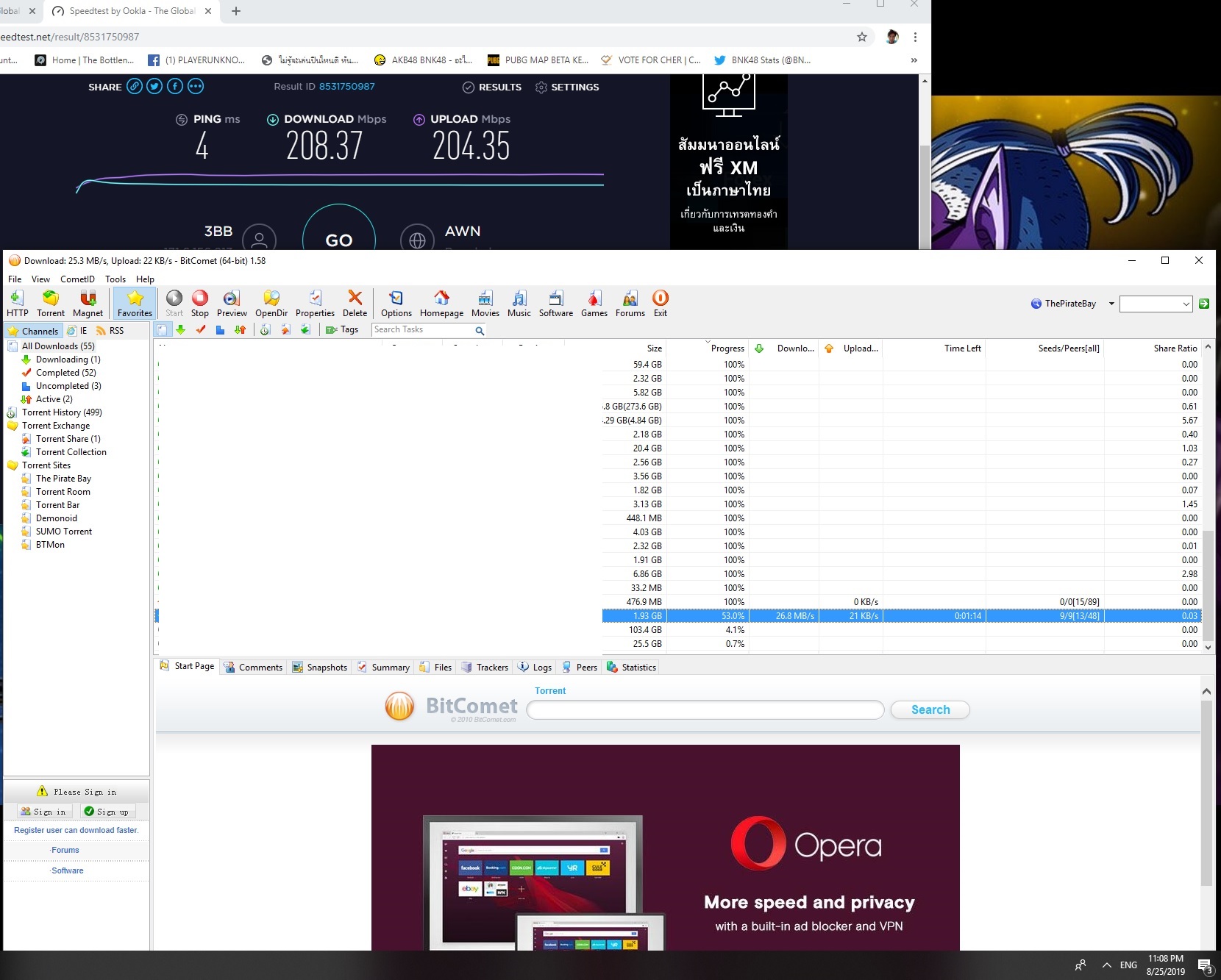Open the Software section in toolbar
The image size is (1221, 980).
click(556, 303)
